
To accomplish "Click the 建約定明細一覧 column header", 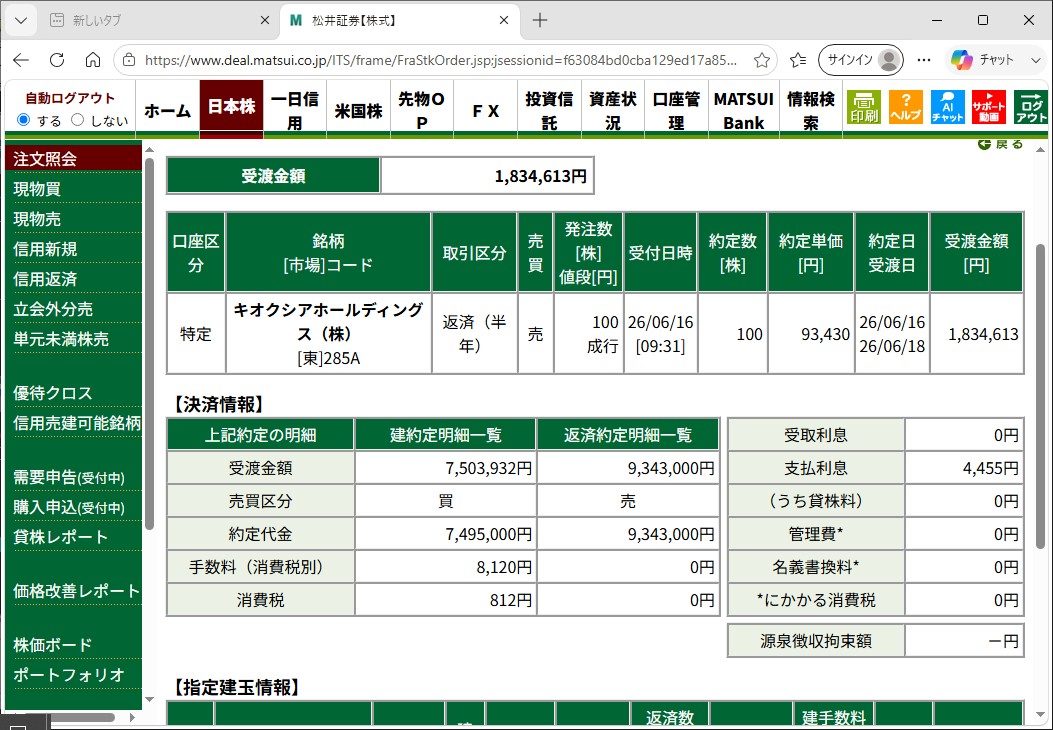I will (x=446, y=435).
